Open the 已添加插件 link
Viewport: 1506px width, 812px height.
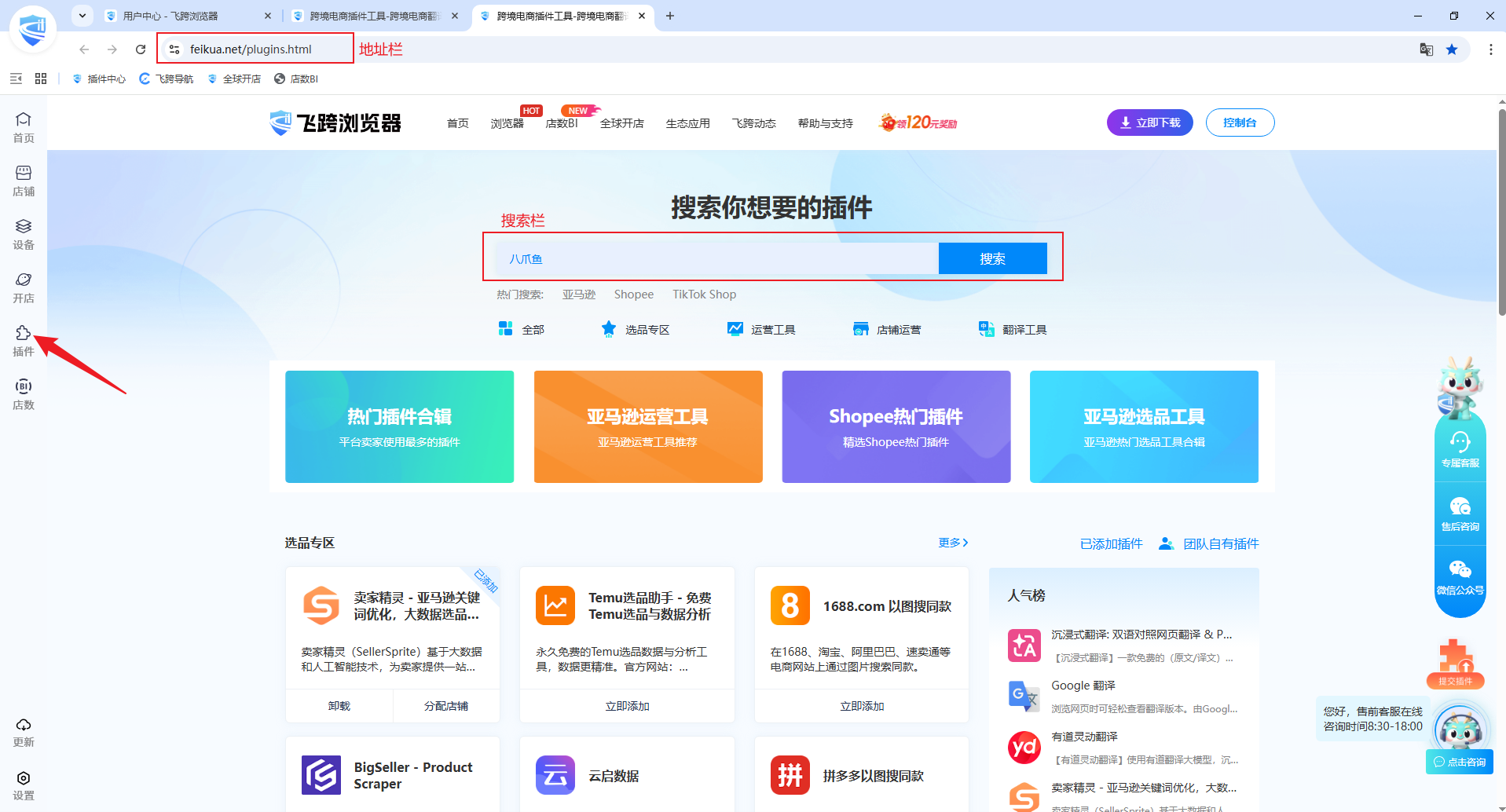click(x=1112, y=543)
